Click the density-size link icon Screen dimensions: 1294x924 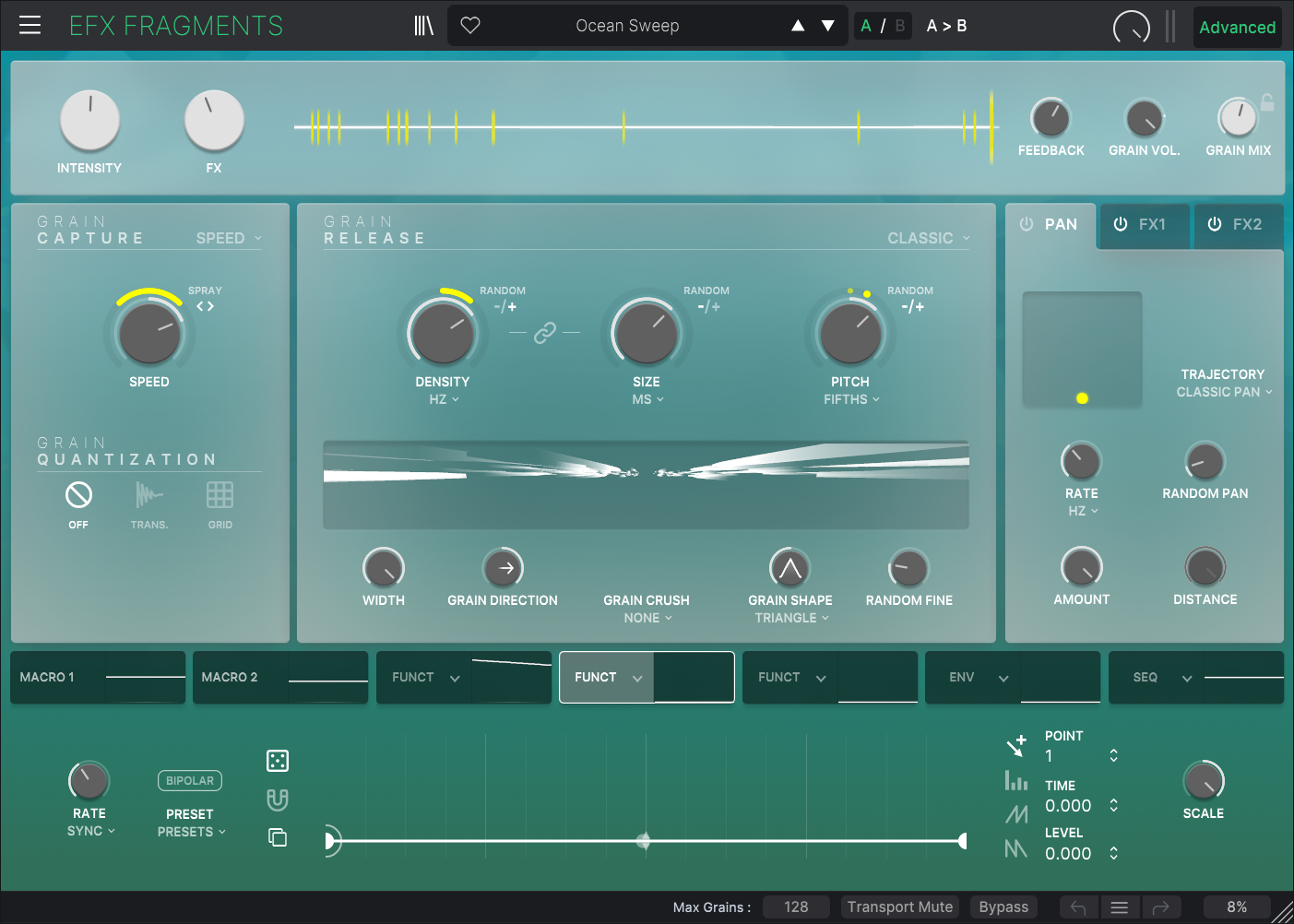tap(545, 332)
